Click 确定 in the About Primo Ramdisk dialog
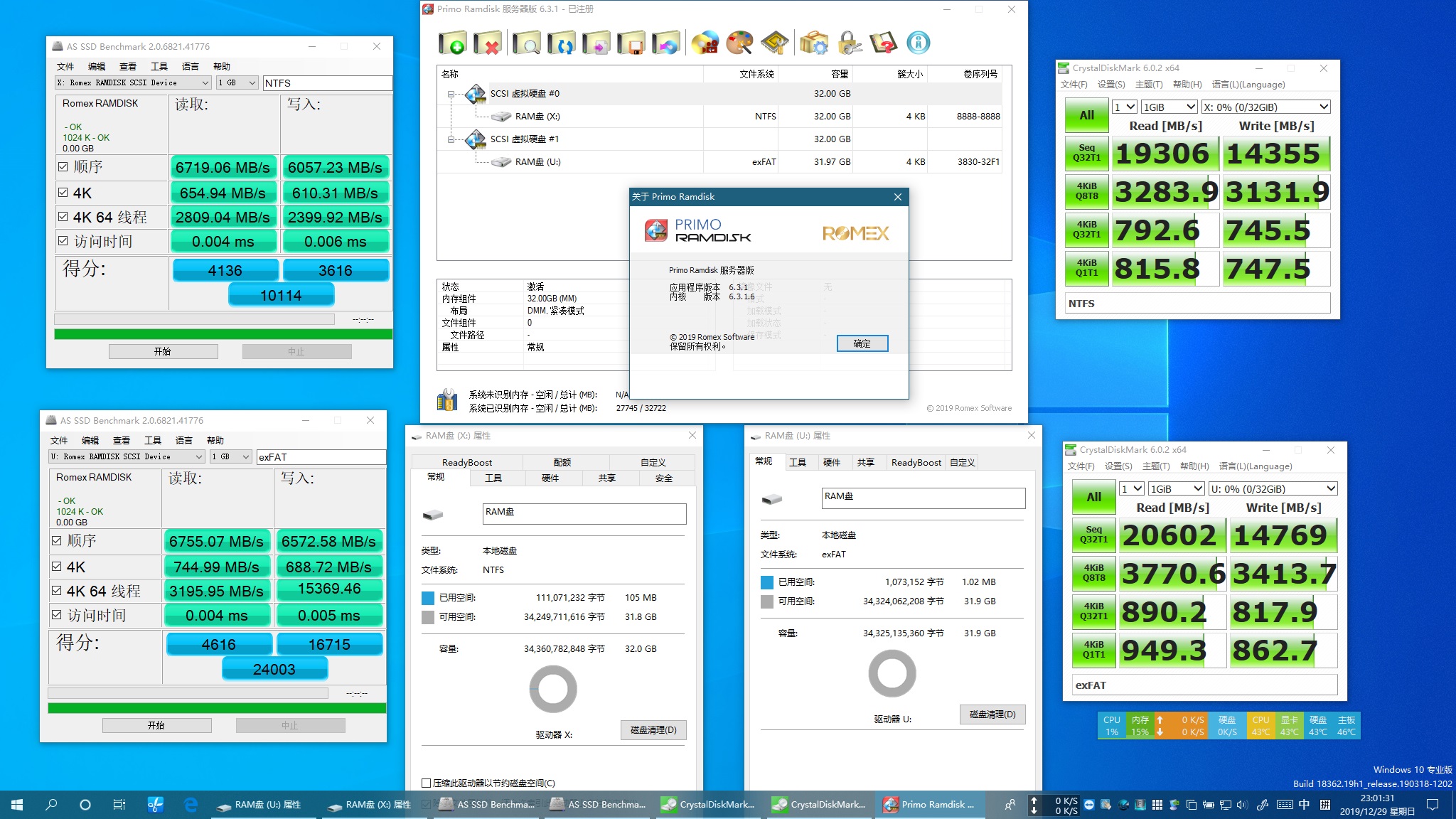This screenshot has width=1456, height=819. click(x=862, y=343)
